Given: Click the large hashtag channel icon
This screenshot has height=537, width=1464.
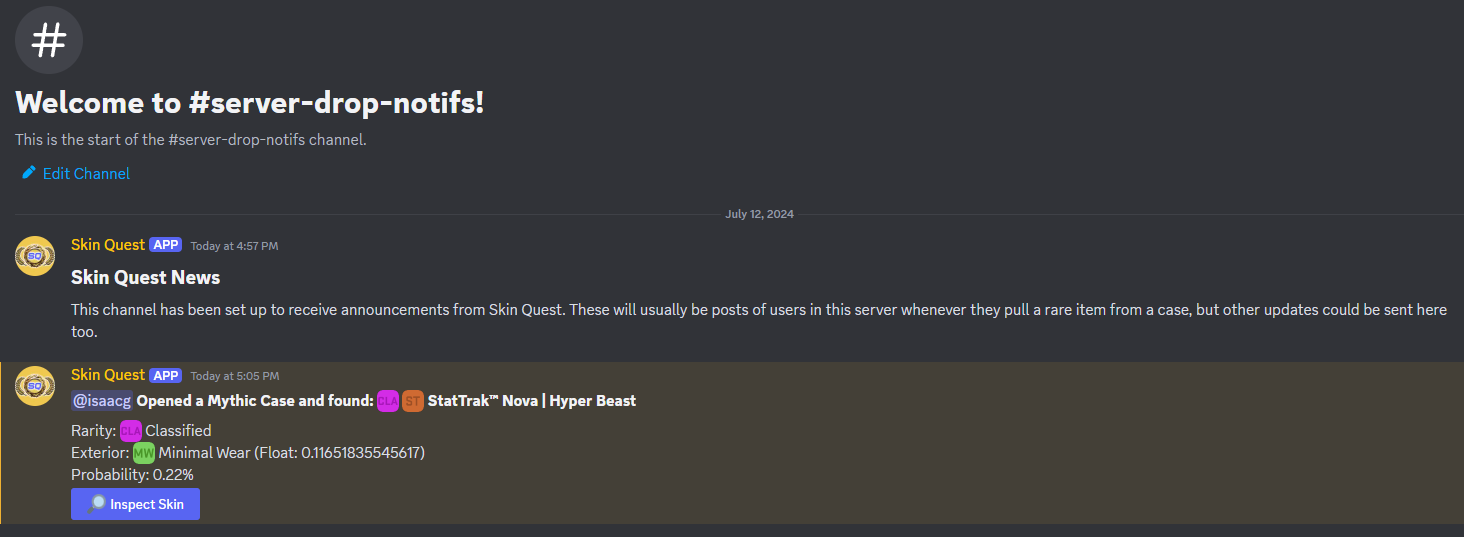Looking at the screenshot, I should 49,40.
